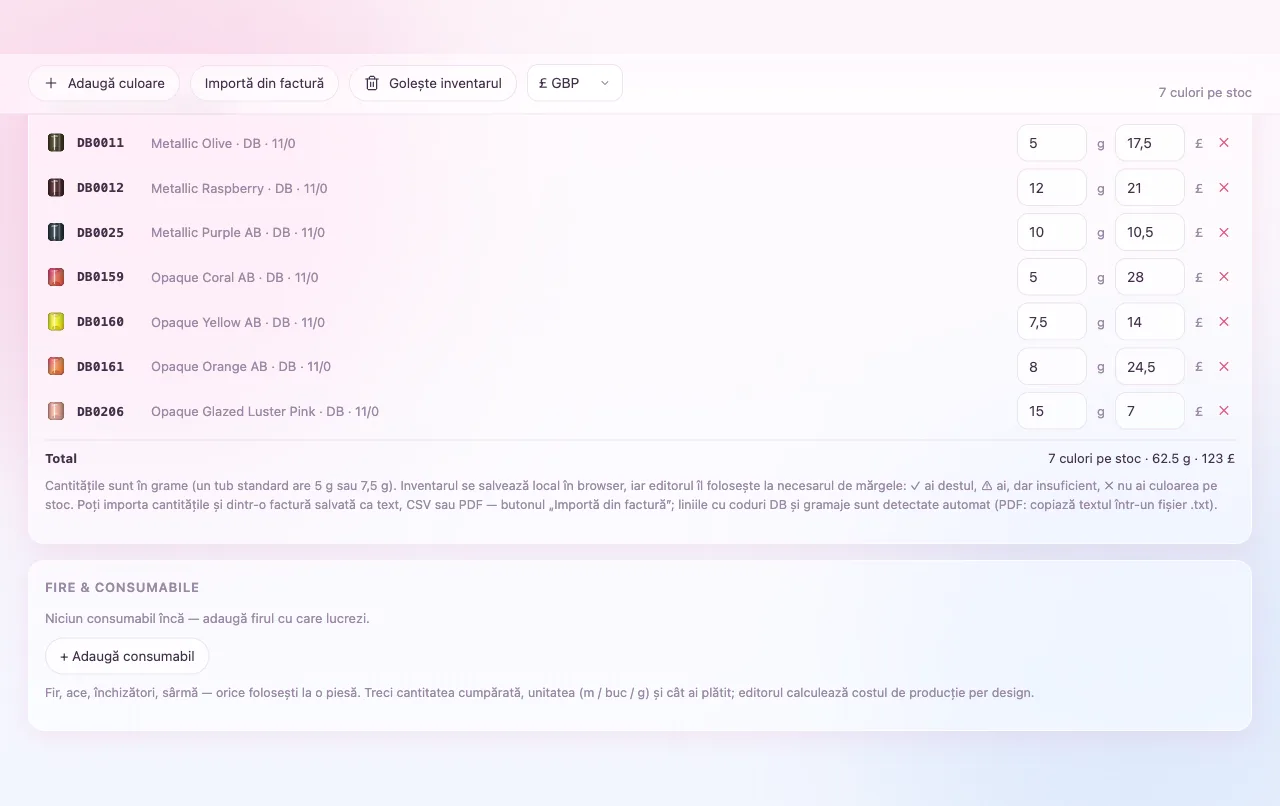Screen dimensions: 1280x806
Task: Click the plus icon in Adaugă culoare
Action: click(x=51, y=83)
